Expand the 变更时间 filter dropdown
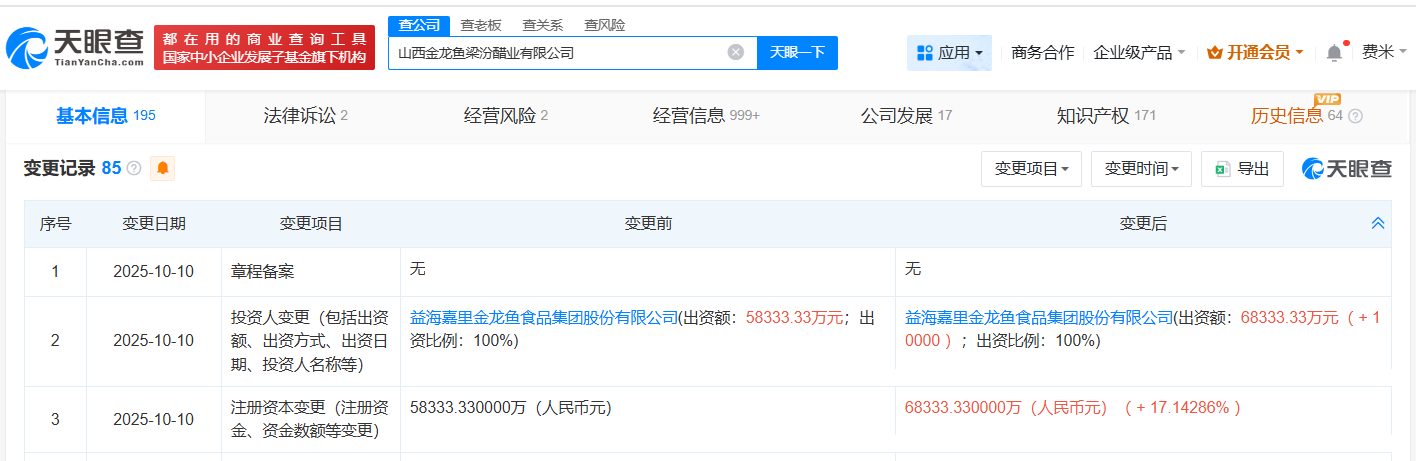The image size is (1416, 461). tap(1141, 169)
